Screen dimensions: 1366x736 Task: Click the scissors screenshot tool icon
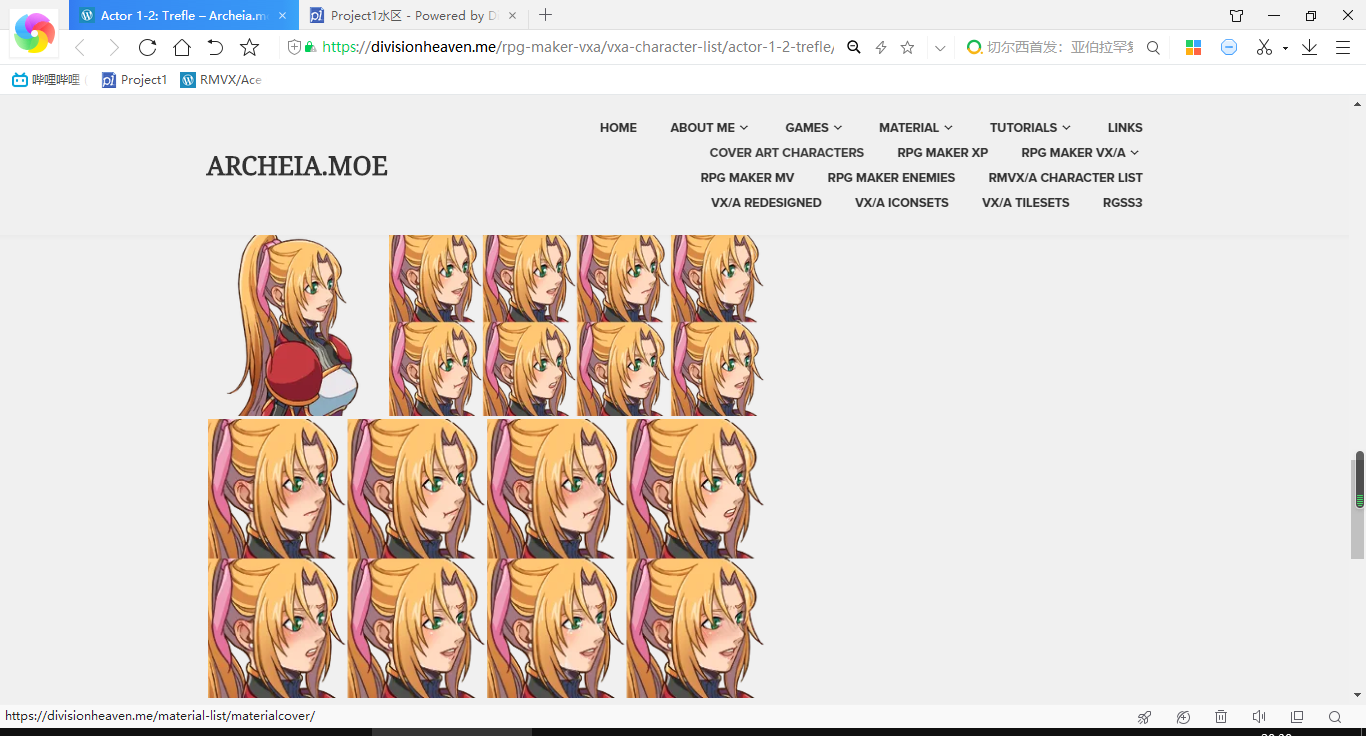(1264, 48)
